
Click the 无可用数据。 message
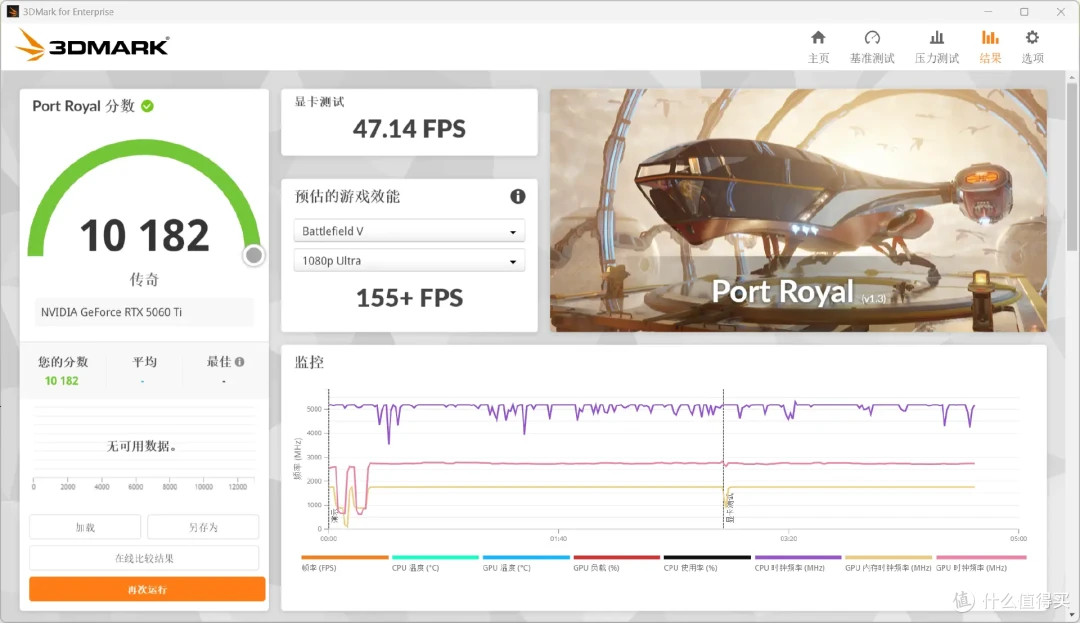pos(142,446)
